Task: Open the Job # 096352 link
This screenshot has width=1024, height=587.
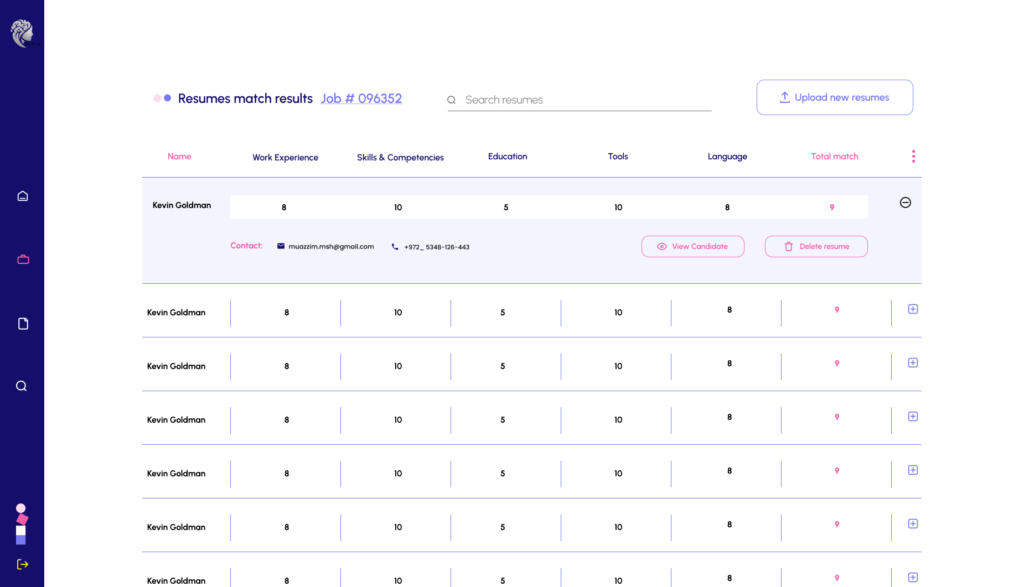Action: click(361, 99)
